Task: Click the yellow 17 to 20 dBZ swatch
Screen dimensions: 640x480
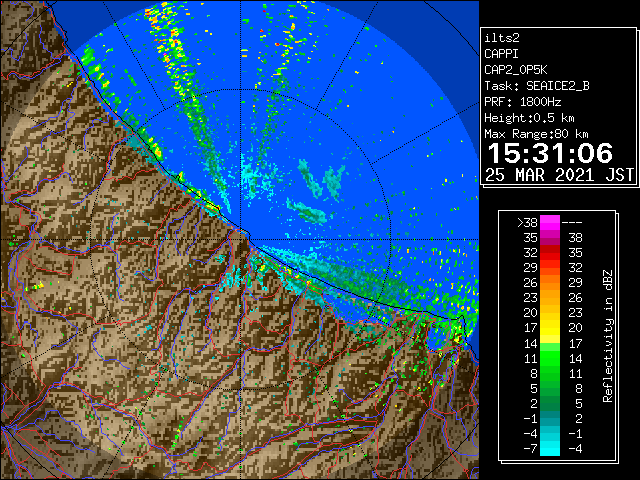Action: (x=550, y=328)
